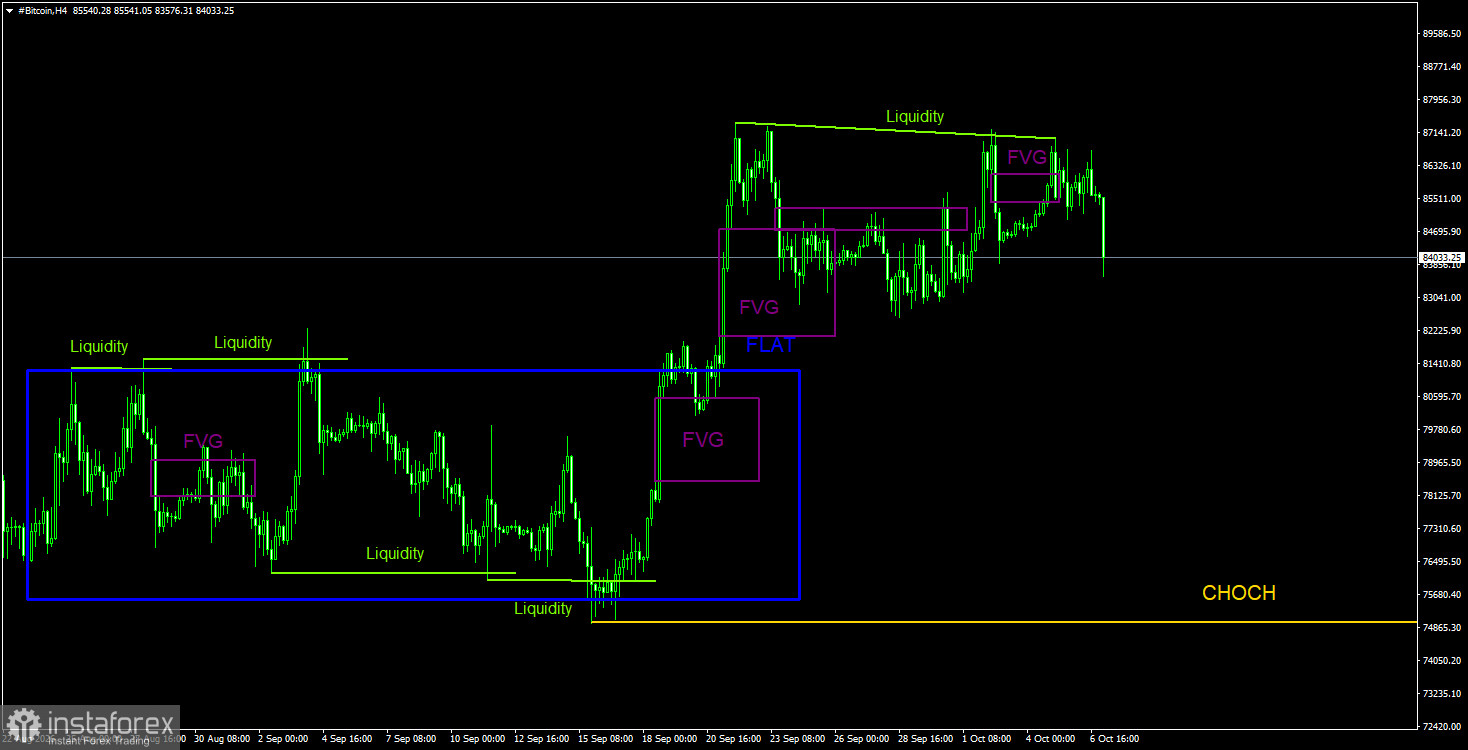Image resolution: width=1468 pixels, height=750 pixels.
Task: Click the 10 Sep 00:00 time axis label
Action: click(x=476, y=739)
